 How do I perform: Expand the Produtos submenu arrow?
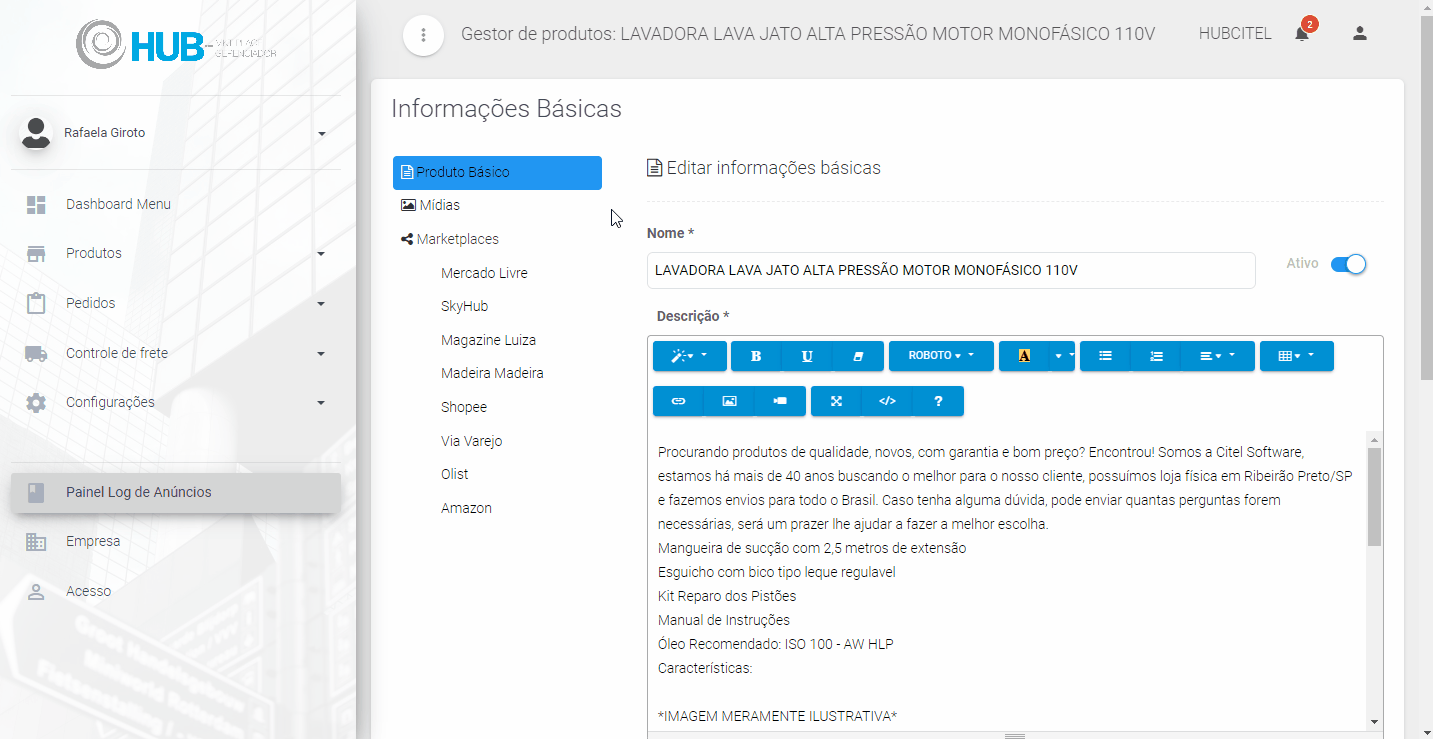tap(321, 254)
